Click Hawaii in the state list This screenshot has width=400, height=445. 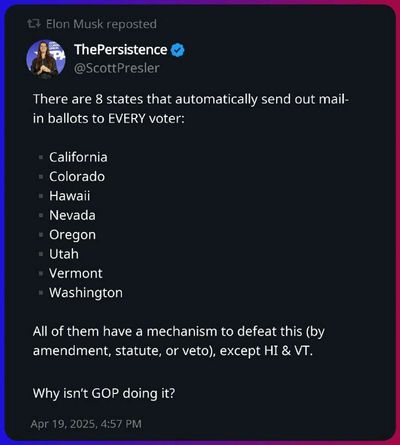(x=70, y=196)
